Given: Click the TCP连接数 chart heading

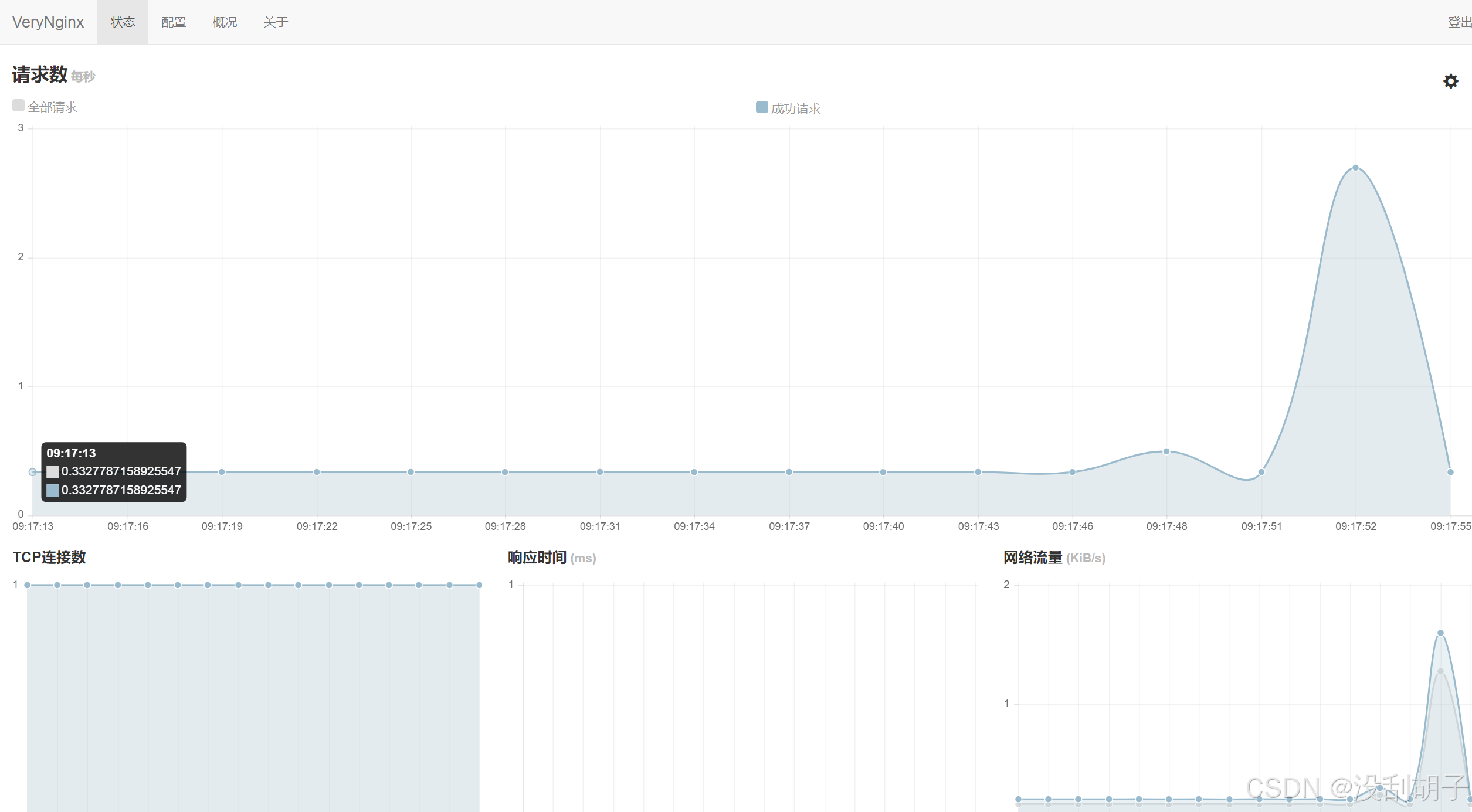Looking at the screenshot, I should pyautogui.click(x=49, y=557).
